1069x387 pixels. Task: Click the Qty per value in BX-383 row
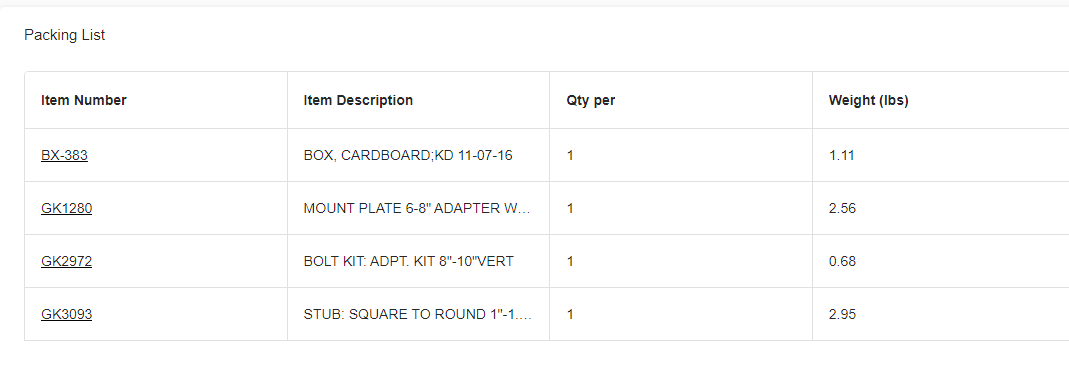pos(570,155)
